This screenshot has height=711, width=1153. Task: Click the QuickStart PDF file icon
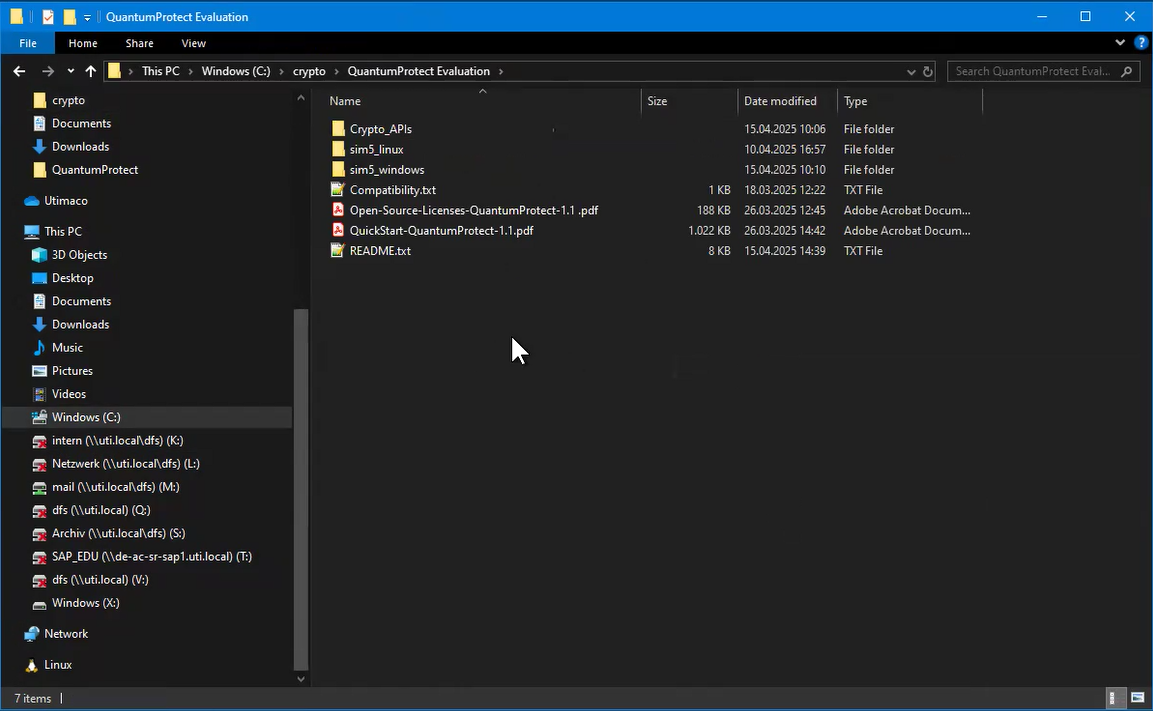click(x=338, y=230)
